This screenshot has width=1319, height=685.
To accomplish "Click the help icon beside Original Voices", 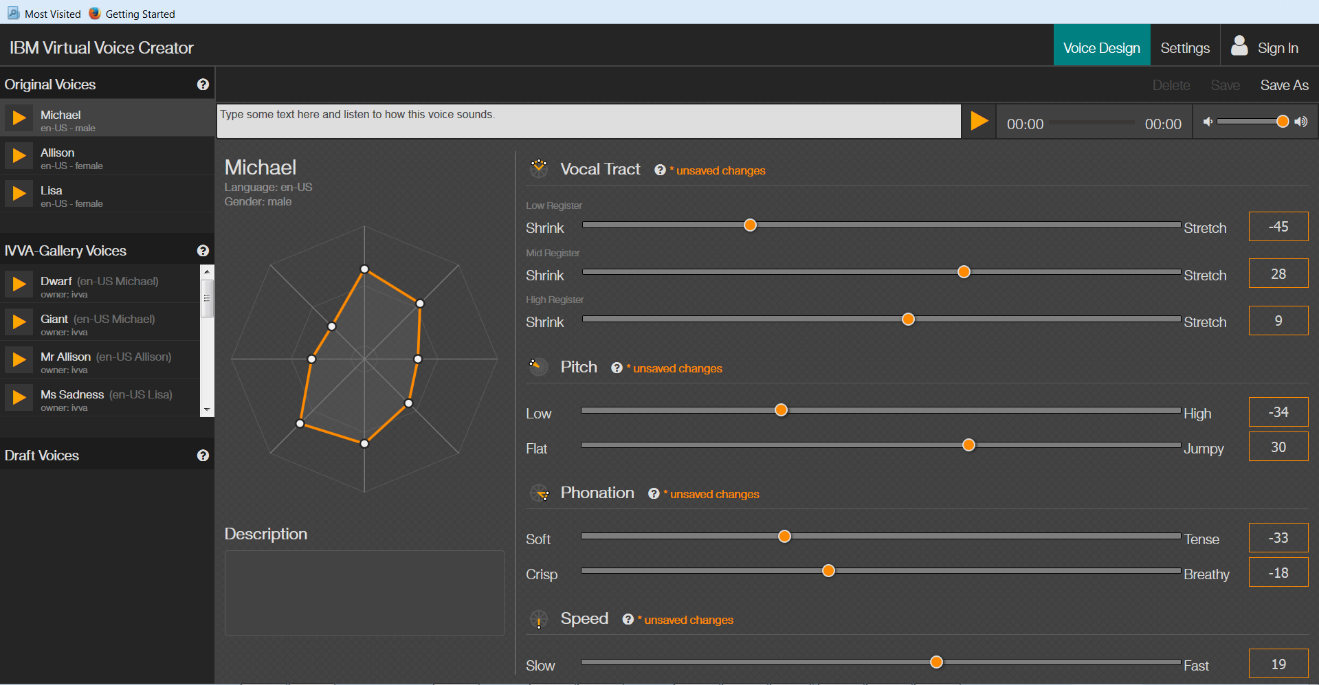I will [203, 85].
